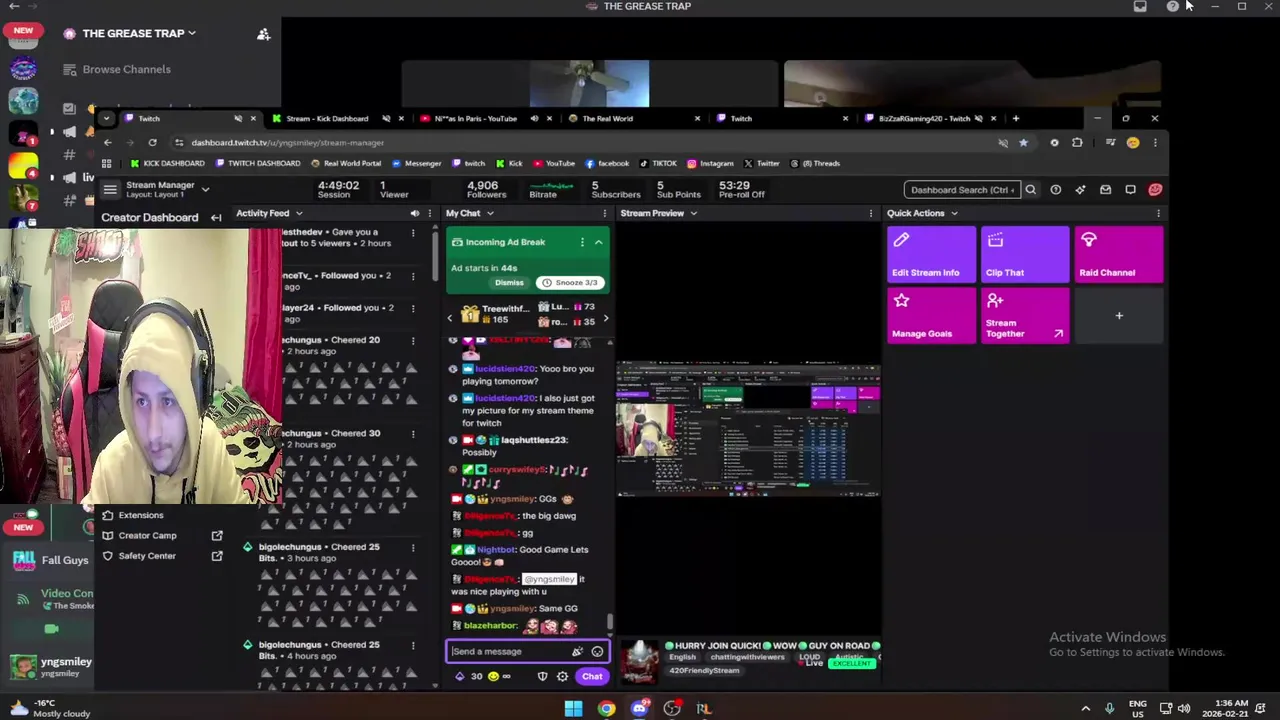Image resolution: width=1280 pixels, height=720 pixels.
Task: Click the Dashboard Search magnifier icon
Action: pos(1030,189)
